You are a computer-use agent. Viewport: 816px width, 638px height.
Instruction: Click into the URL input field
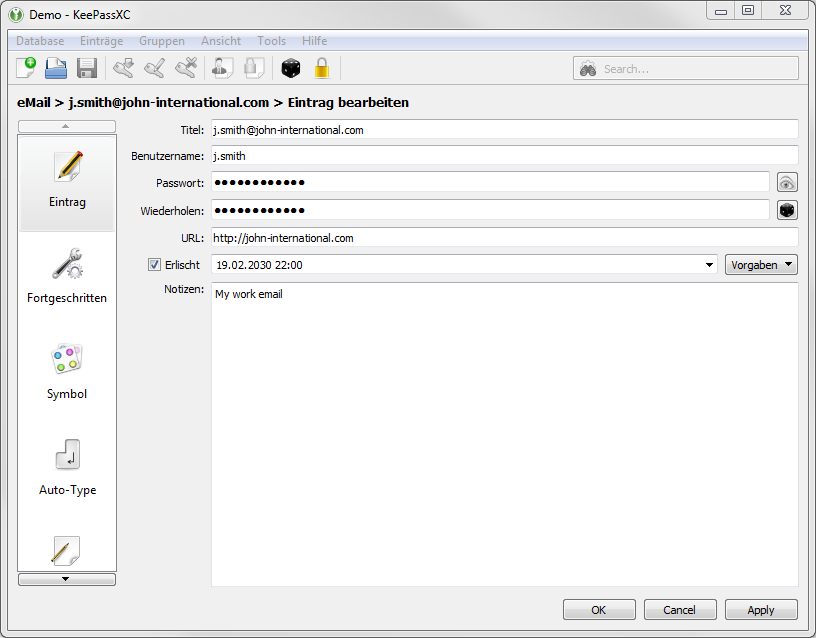click(x=504, y=238)
